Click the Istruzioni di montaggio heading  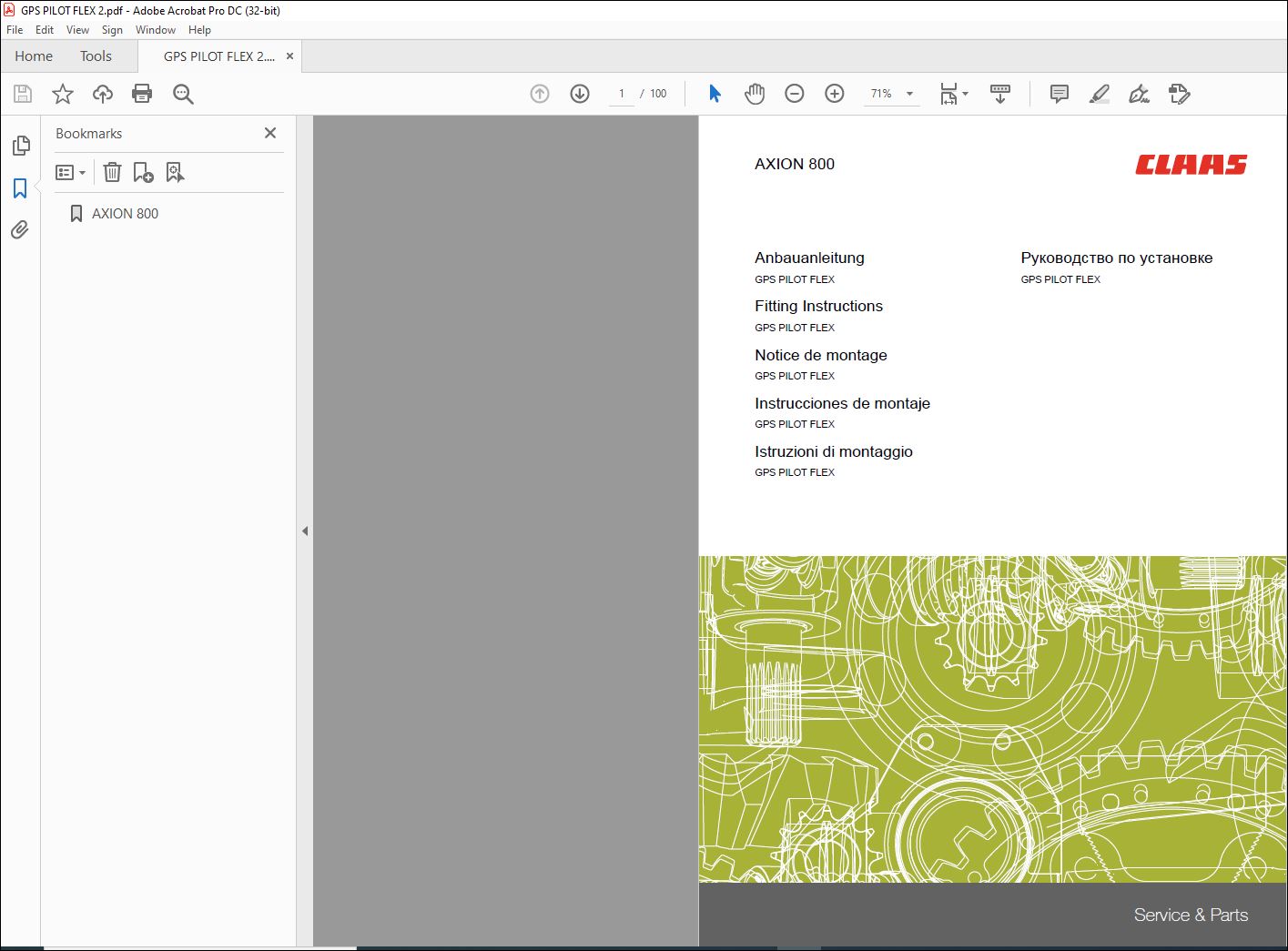tap(833, 451)
